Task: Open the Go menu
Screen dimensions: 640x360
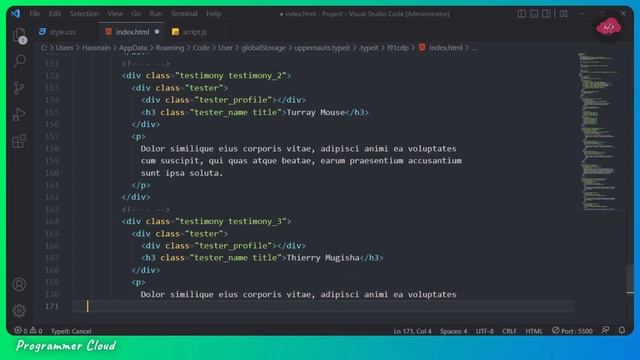Action: click(136, 13)
